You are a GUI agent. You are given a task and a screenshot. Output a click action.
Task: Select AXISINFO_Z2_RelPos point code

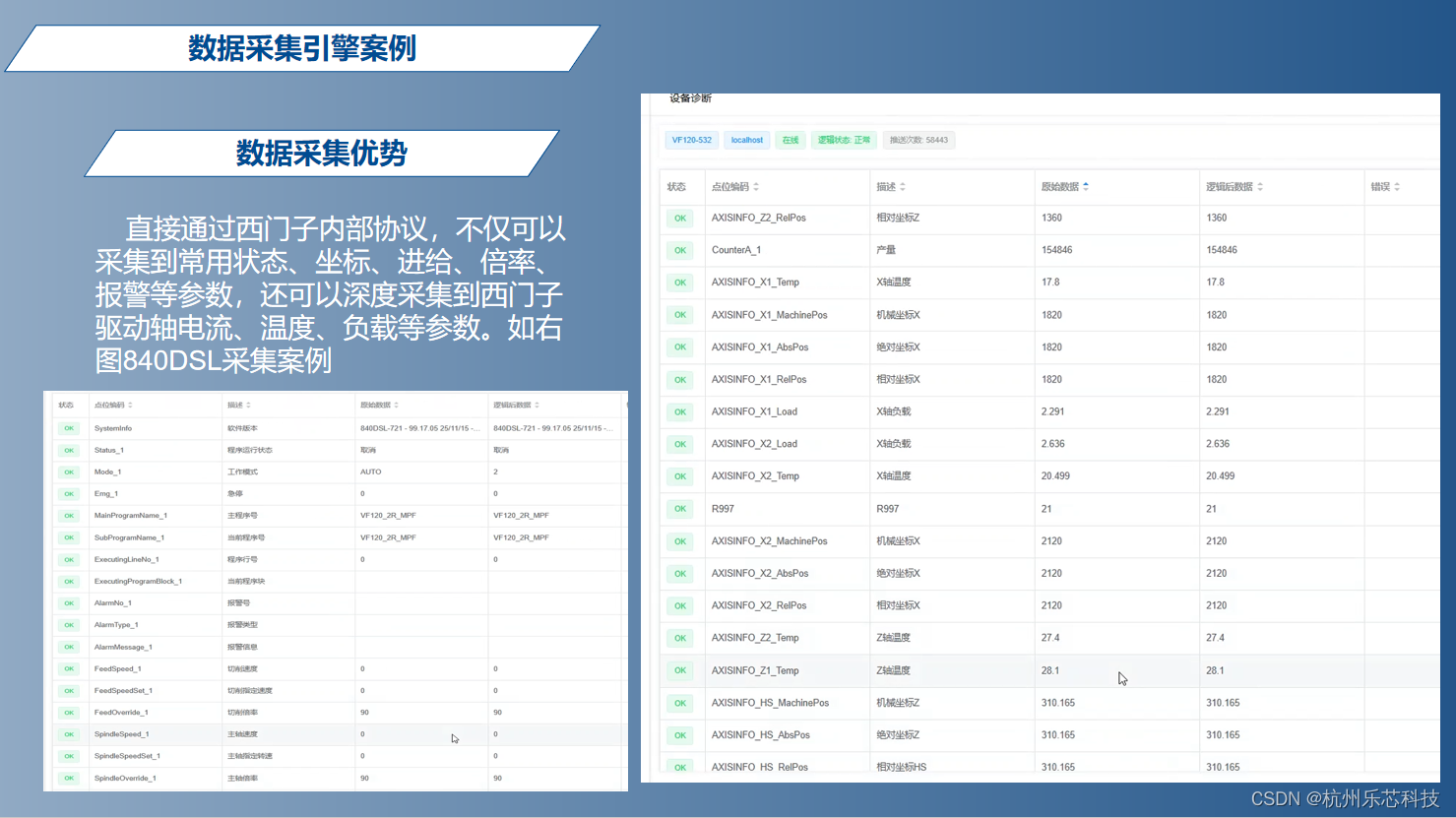(759, 218)
